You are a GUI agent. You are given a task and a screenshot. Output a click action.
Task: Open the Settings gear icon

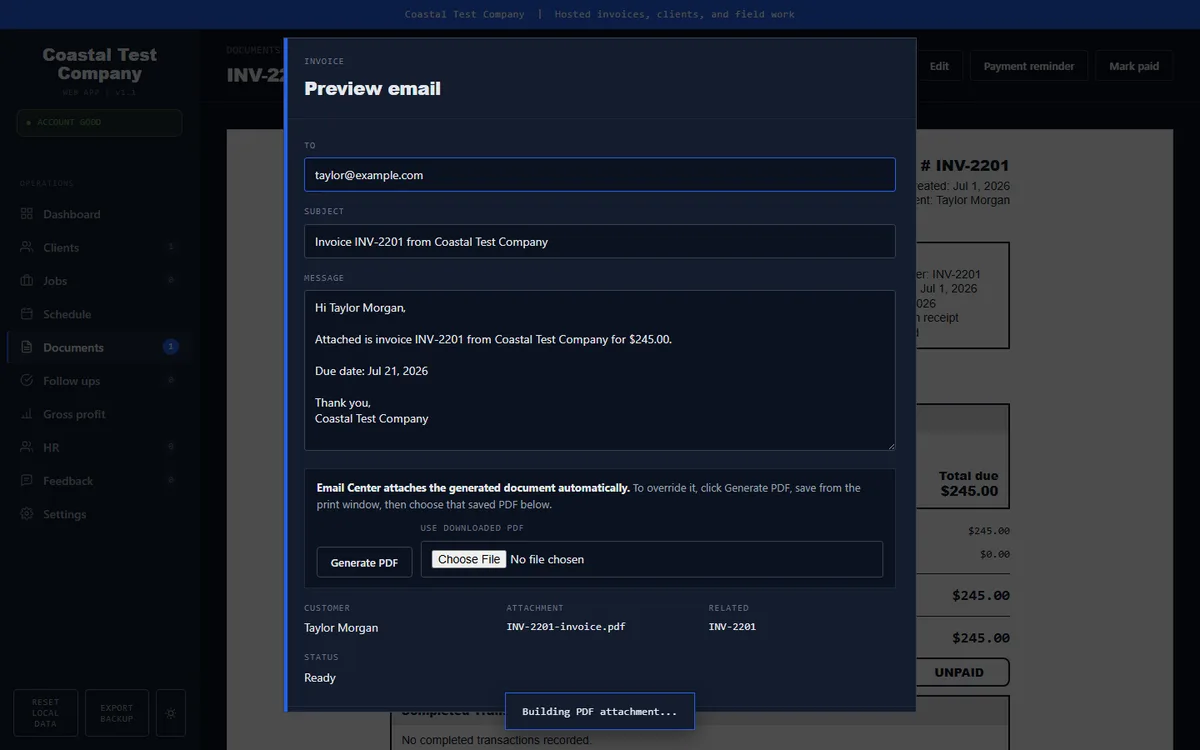point(27,514)
